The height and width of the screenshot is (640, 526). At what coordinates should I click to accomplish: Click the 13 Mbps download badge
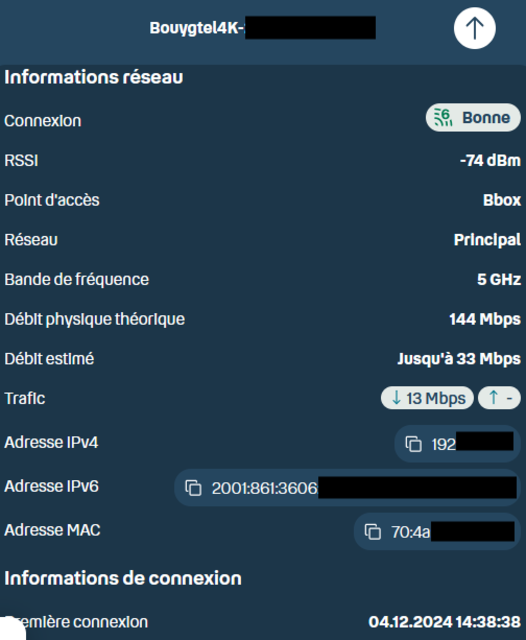click(427, 398)
